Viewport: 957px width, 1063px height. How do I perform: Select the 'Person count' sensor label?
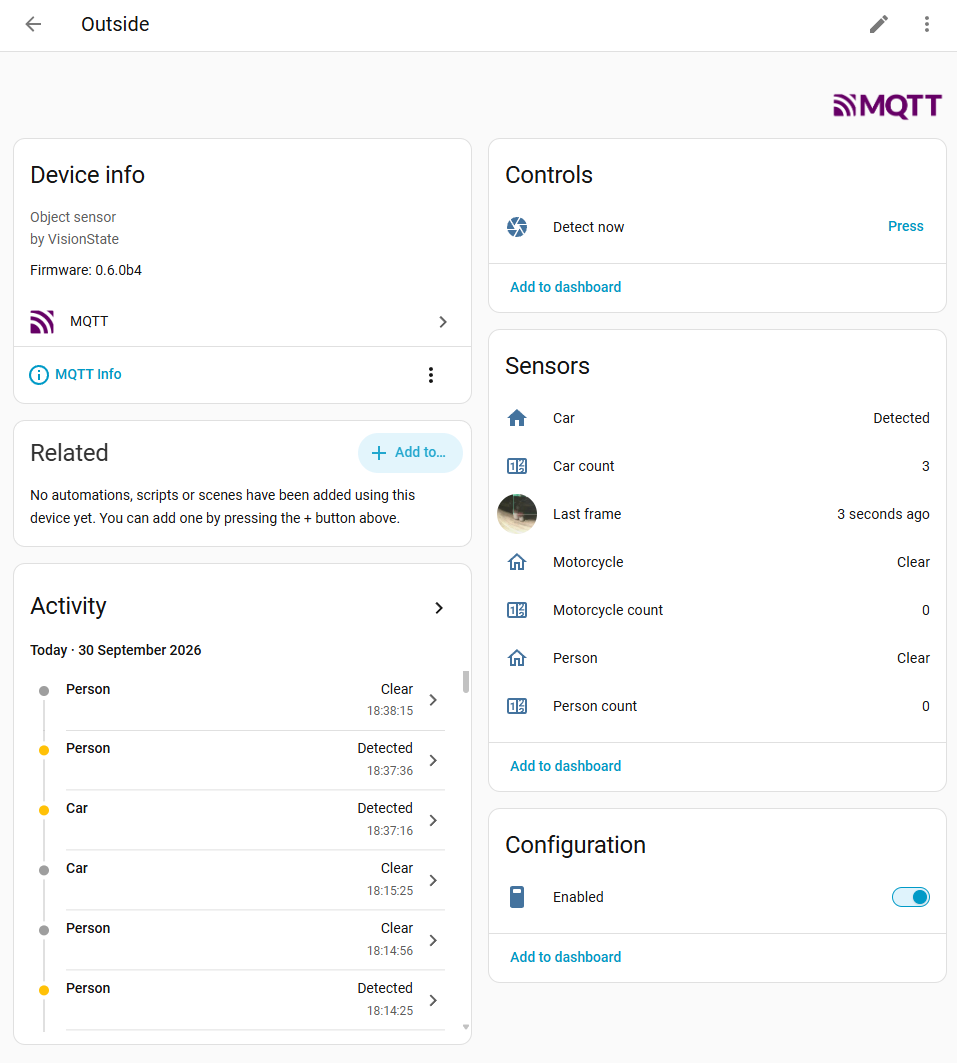pyautogui.click(x=595, y=706)
